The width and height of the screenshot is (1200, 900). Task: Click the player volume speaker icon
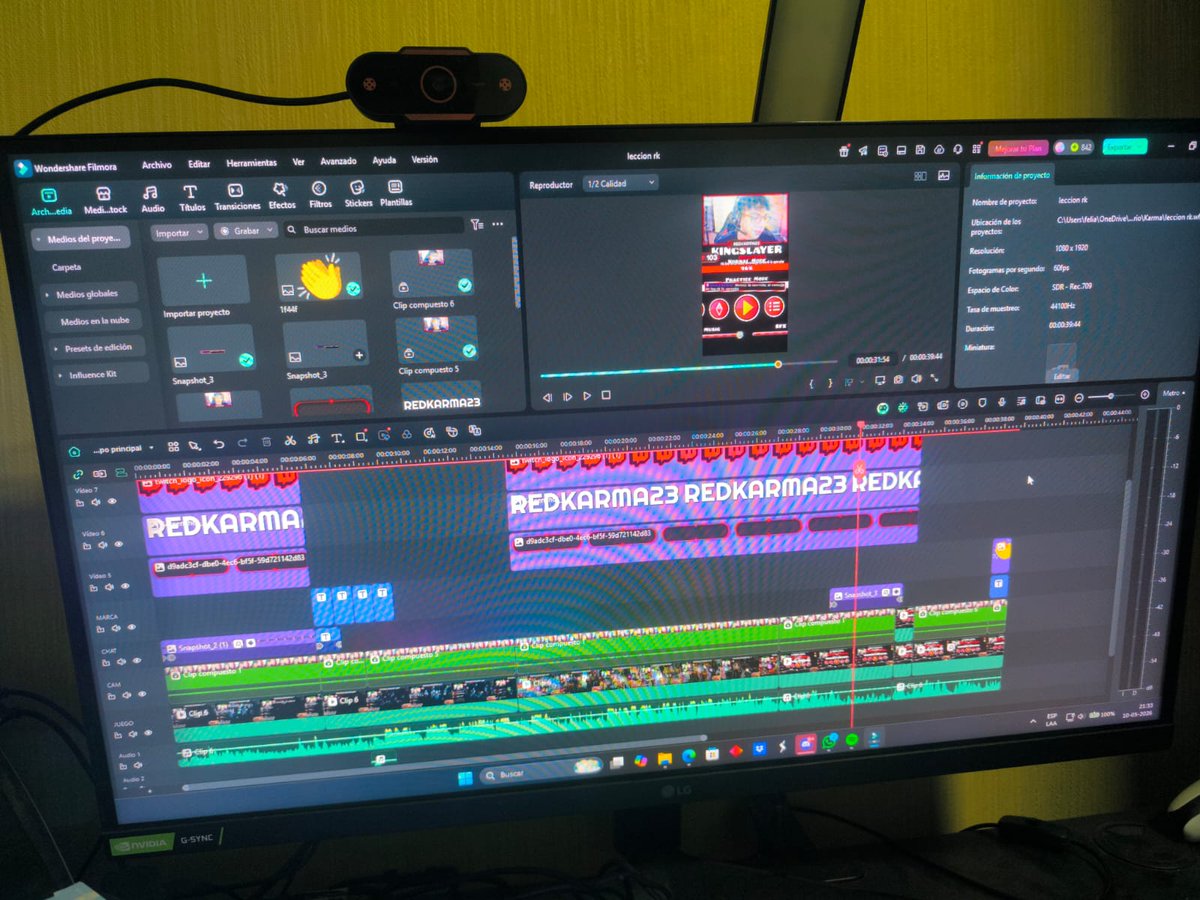[916, 379]
